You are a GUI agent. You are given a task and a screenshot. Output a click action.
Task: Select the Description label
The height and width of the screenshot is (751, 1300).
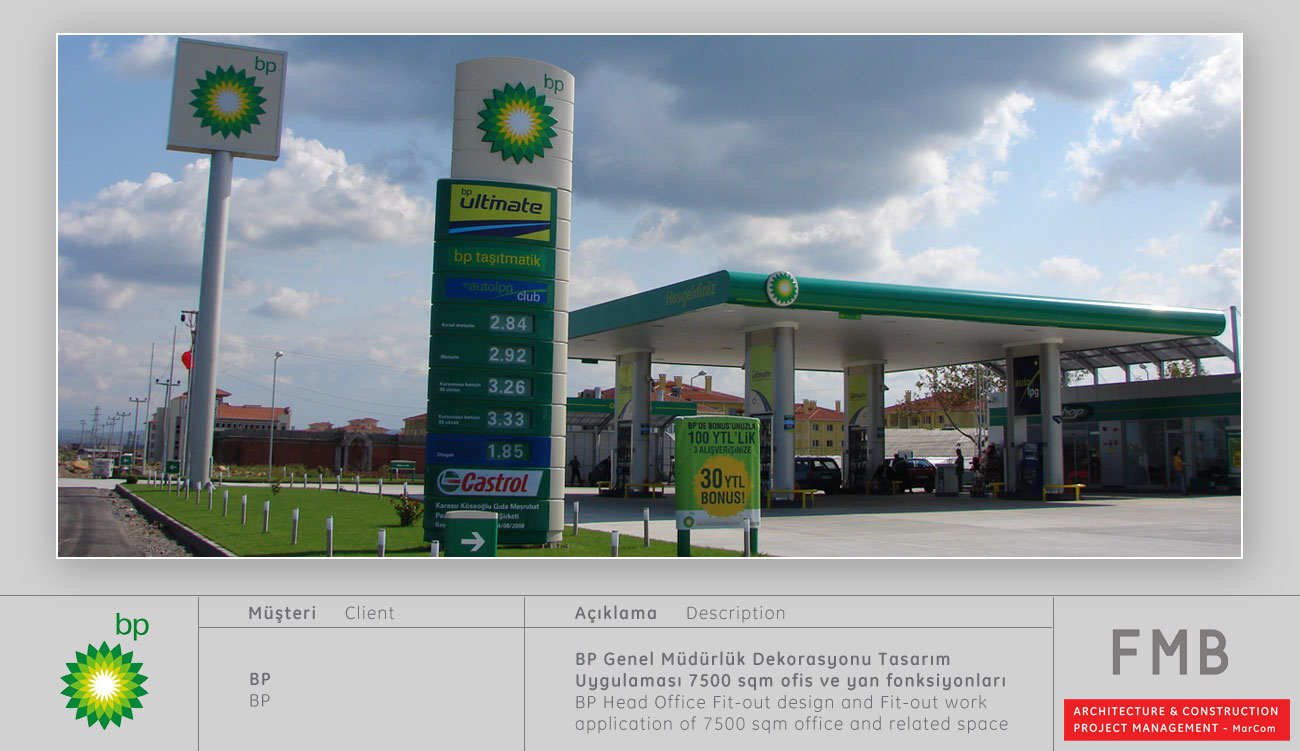[x=736, y=613]
